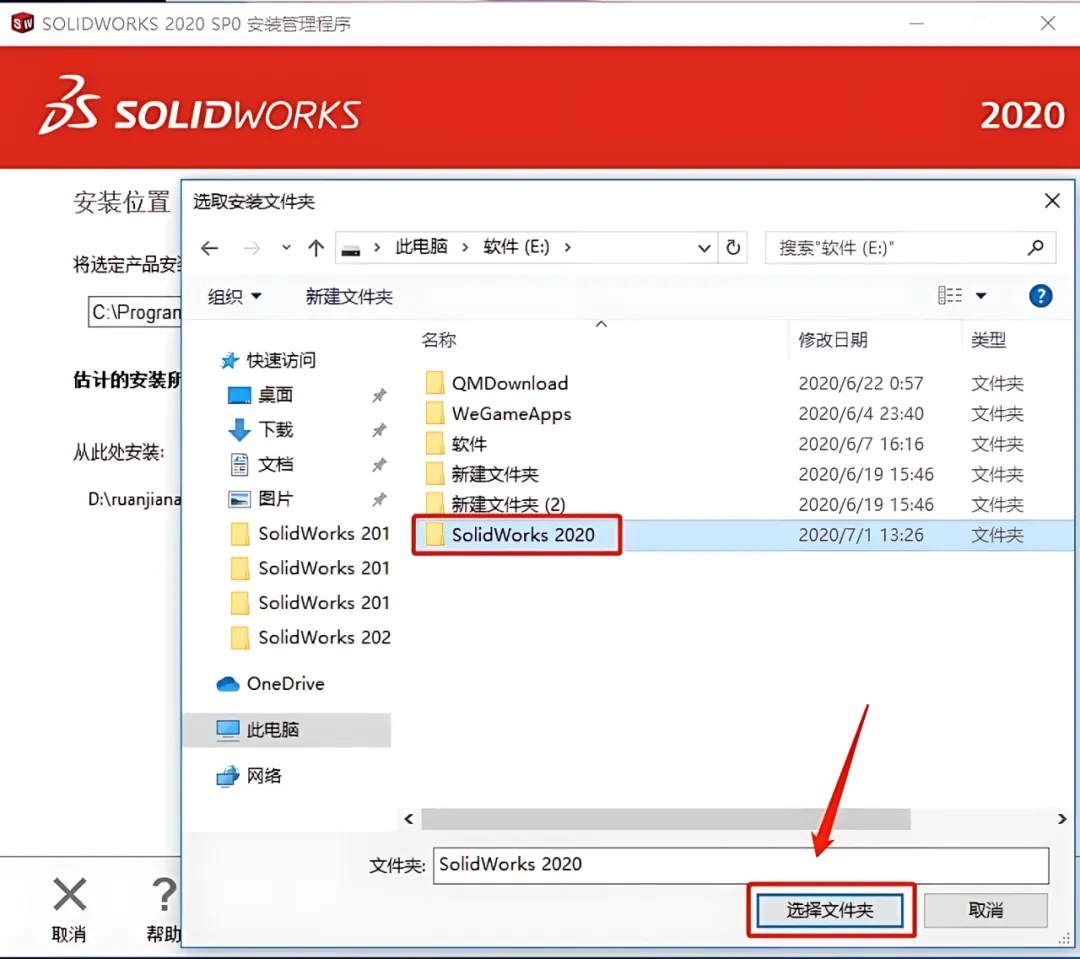Close the 选取安装文件夹 dialog
The image size is (1080, 959).
(1052, 200)
